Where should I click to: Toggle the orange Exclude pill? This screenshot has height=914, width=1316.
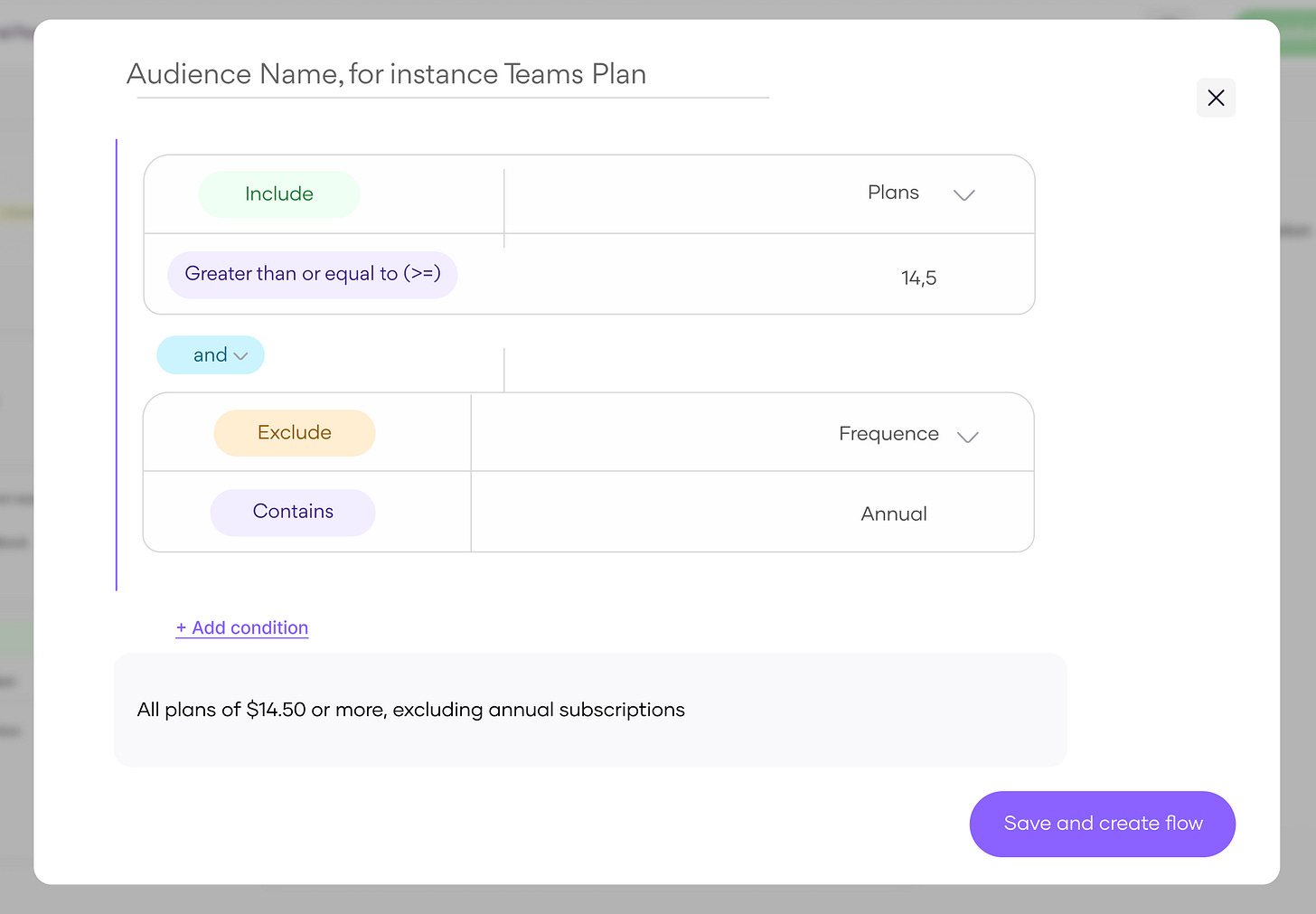(295, 433)
